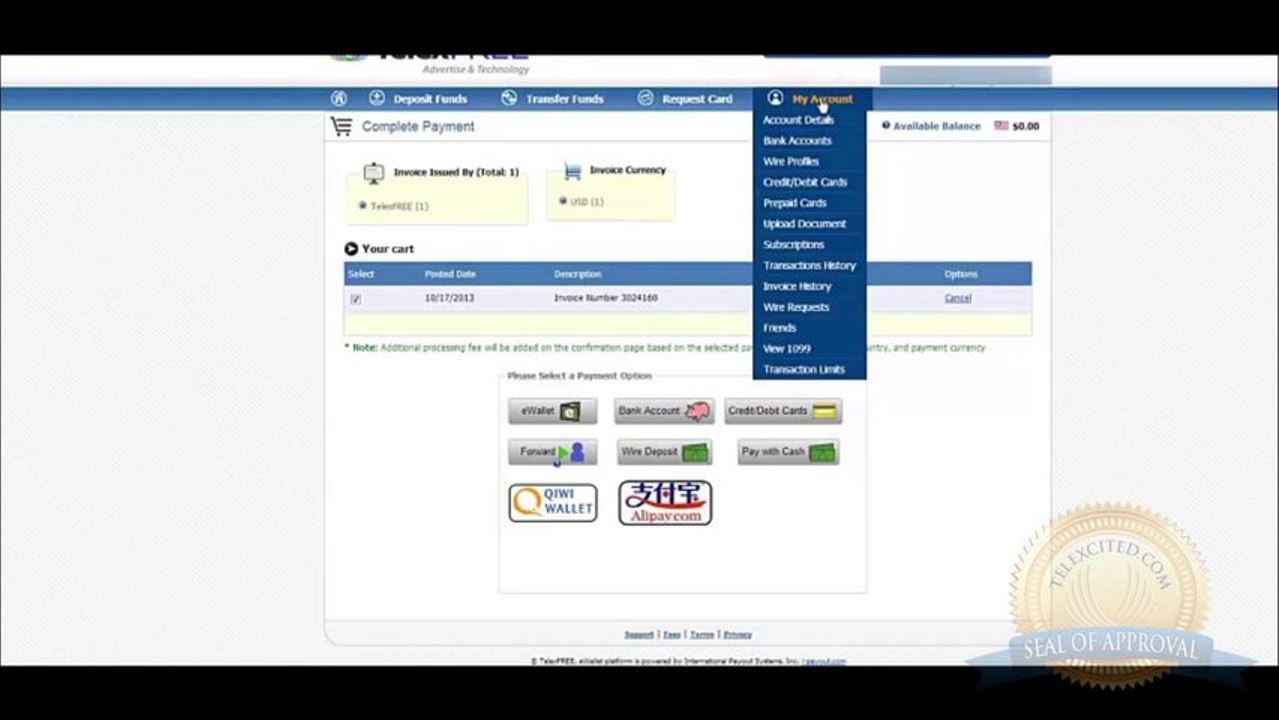Viewport: 1279px width, 720px height.
Task: Select the TelexFREE (1) radio button
Action: click(363, 206)
